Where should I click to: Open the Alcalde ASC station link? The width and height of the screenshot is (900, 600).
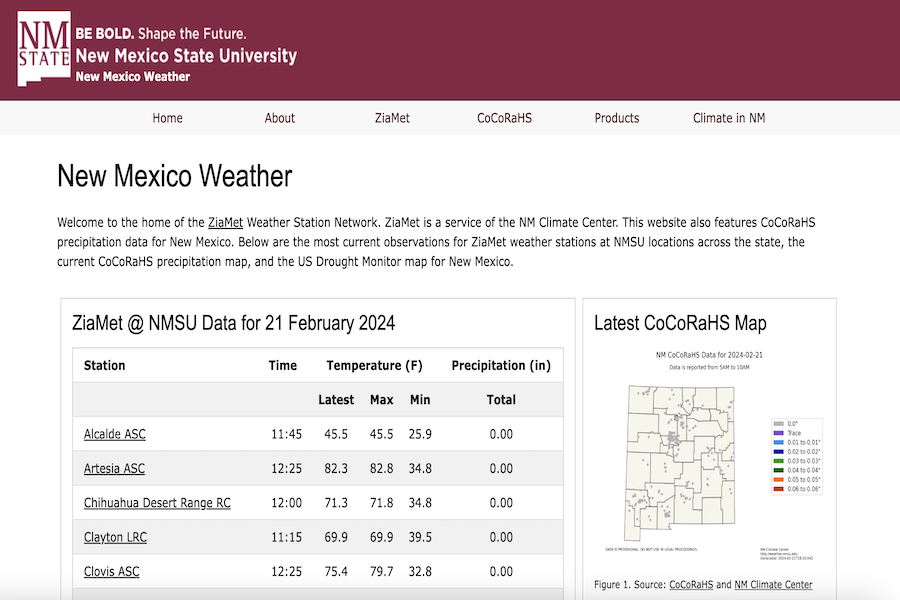115,434
